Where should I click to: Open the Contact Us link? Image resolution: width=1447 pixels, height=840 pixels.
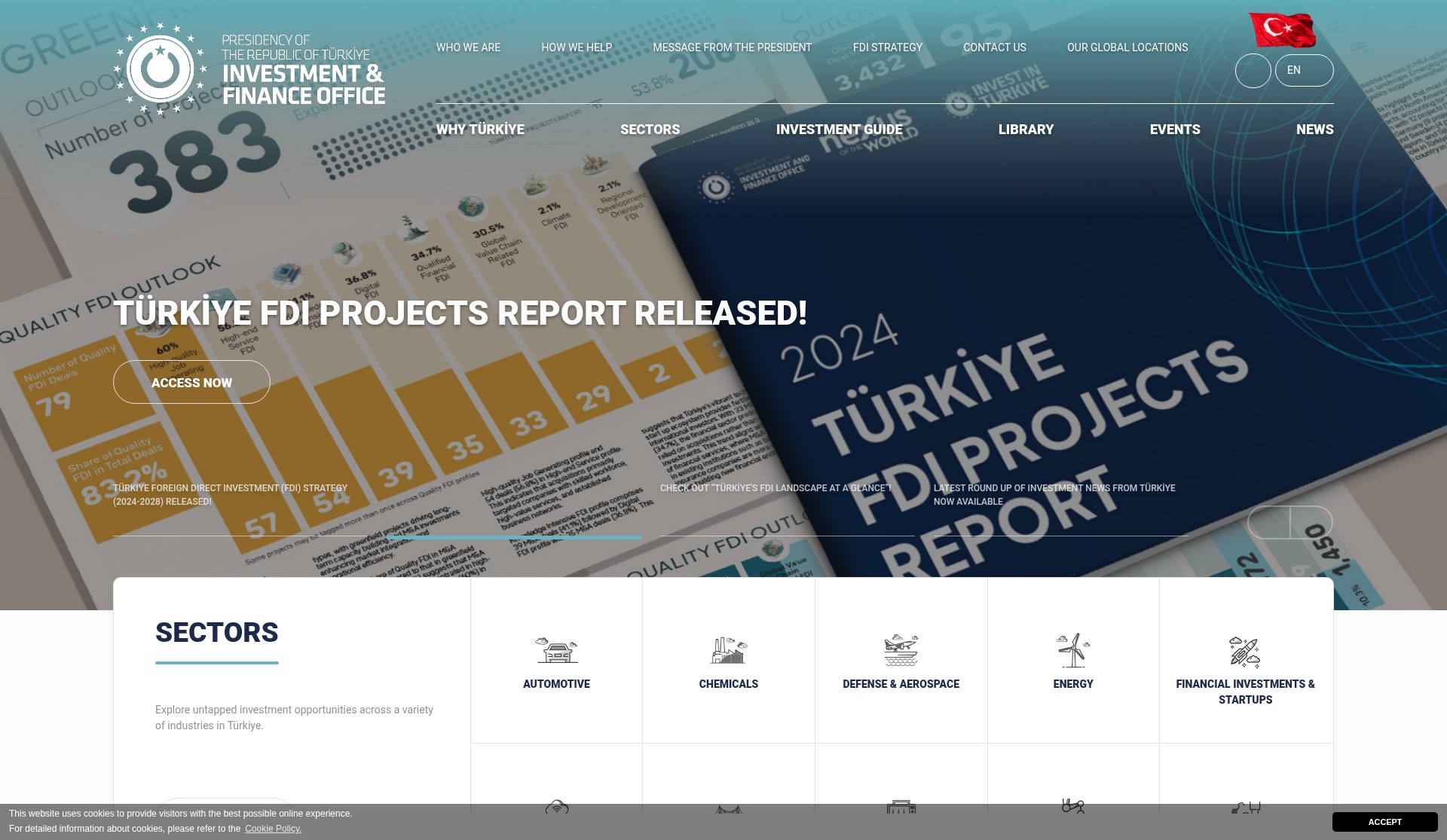pyautogui.click(x=995, y=47)
